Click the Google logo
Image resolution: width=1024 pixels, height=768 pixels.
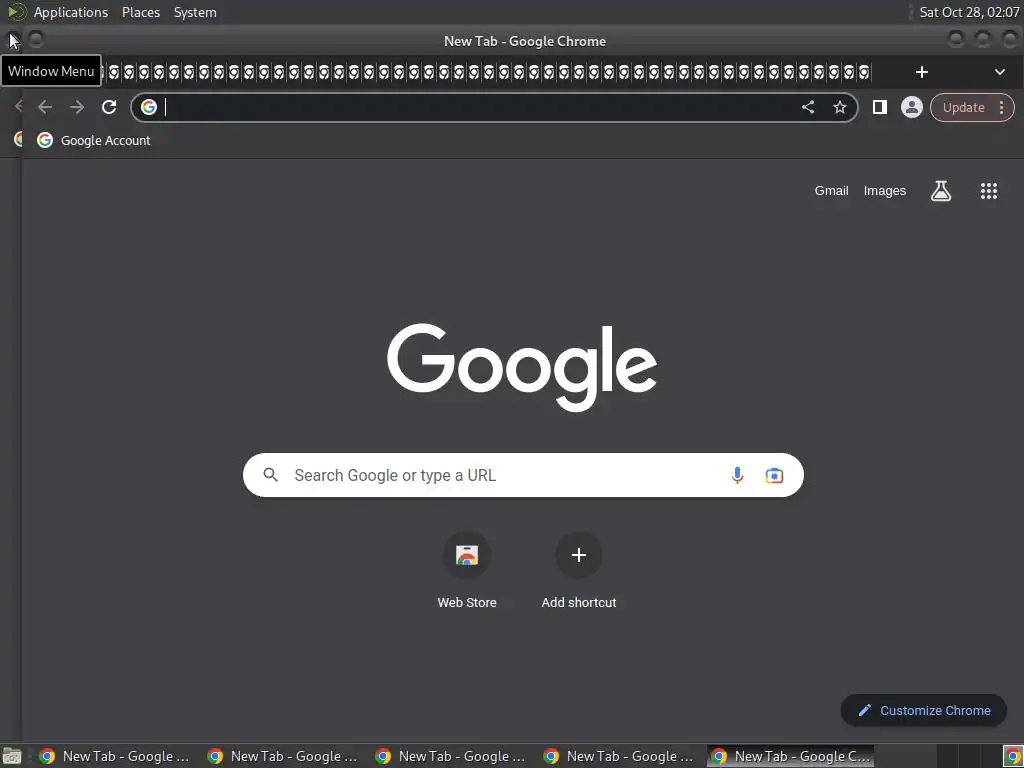(x=522, y=366)
